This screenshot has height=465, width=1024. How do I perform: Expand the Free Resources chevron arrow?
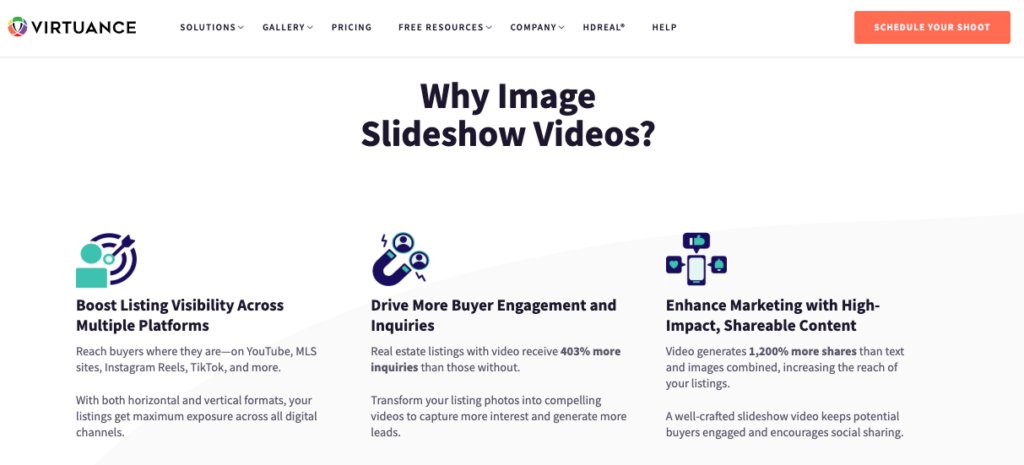click(x=489, y=27)
